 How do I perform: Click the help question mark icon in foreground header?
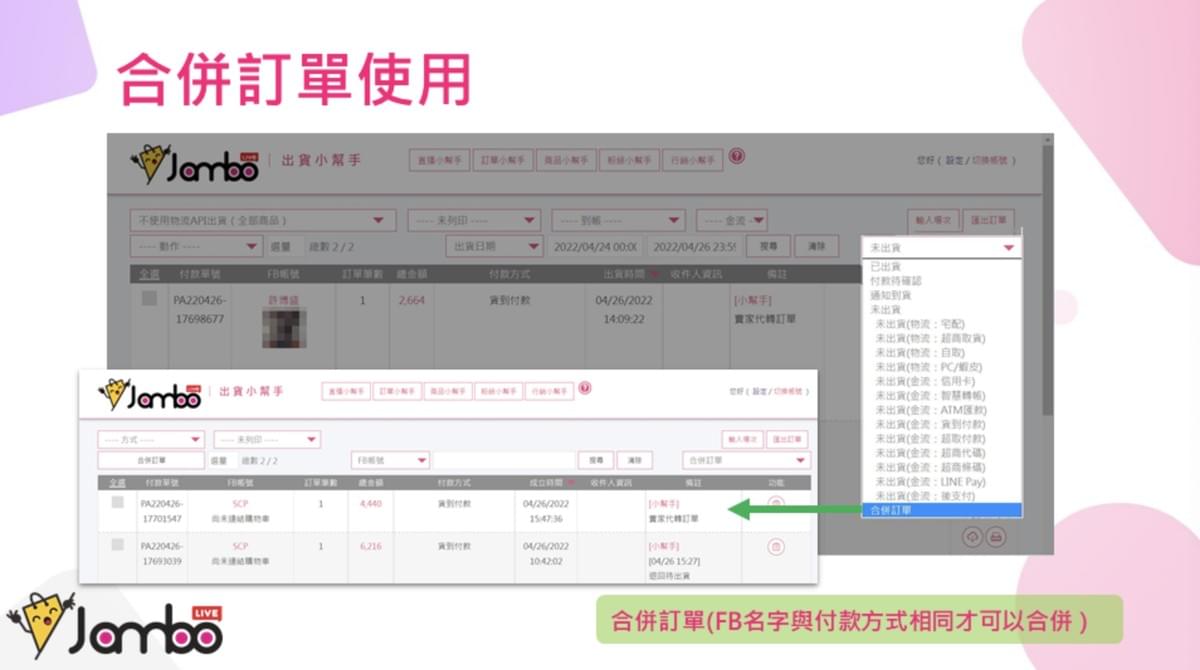[585, 388]
